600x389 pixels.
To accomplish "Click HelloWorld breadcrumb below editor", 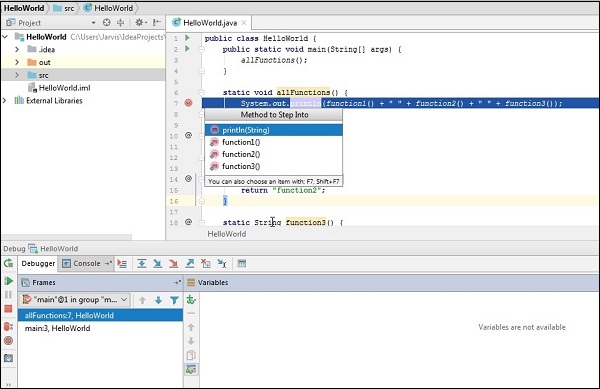I will coord(227,234).
